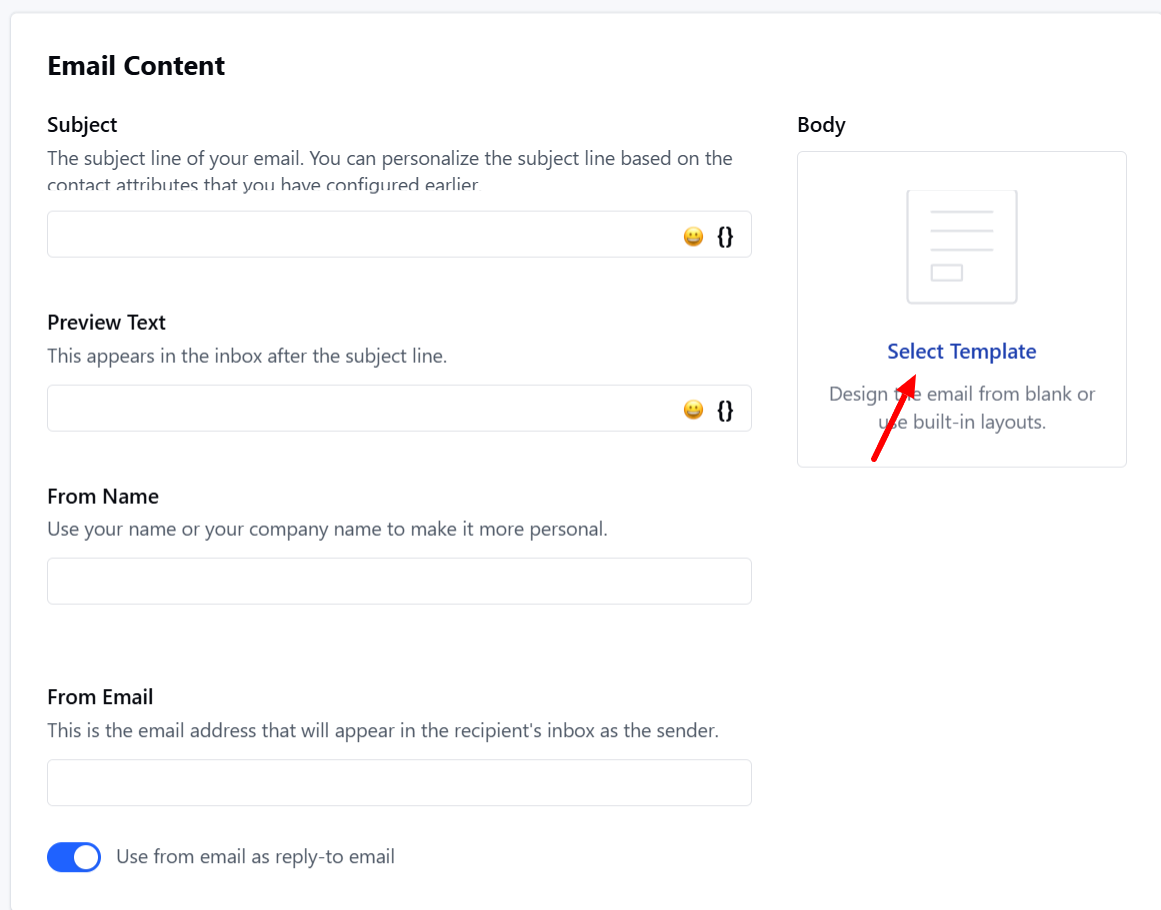This screenshot has width=1161, height=910.
Task: Open emoji picker in Subject field
Action: (x=693, y=236)
